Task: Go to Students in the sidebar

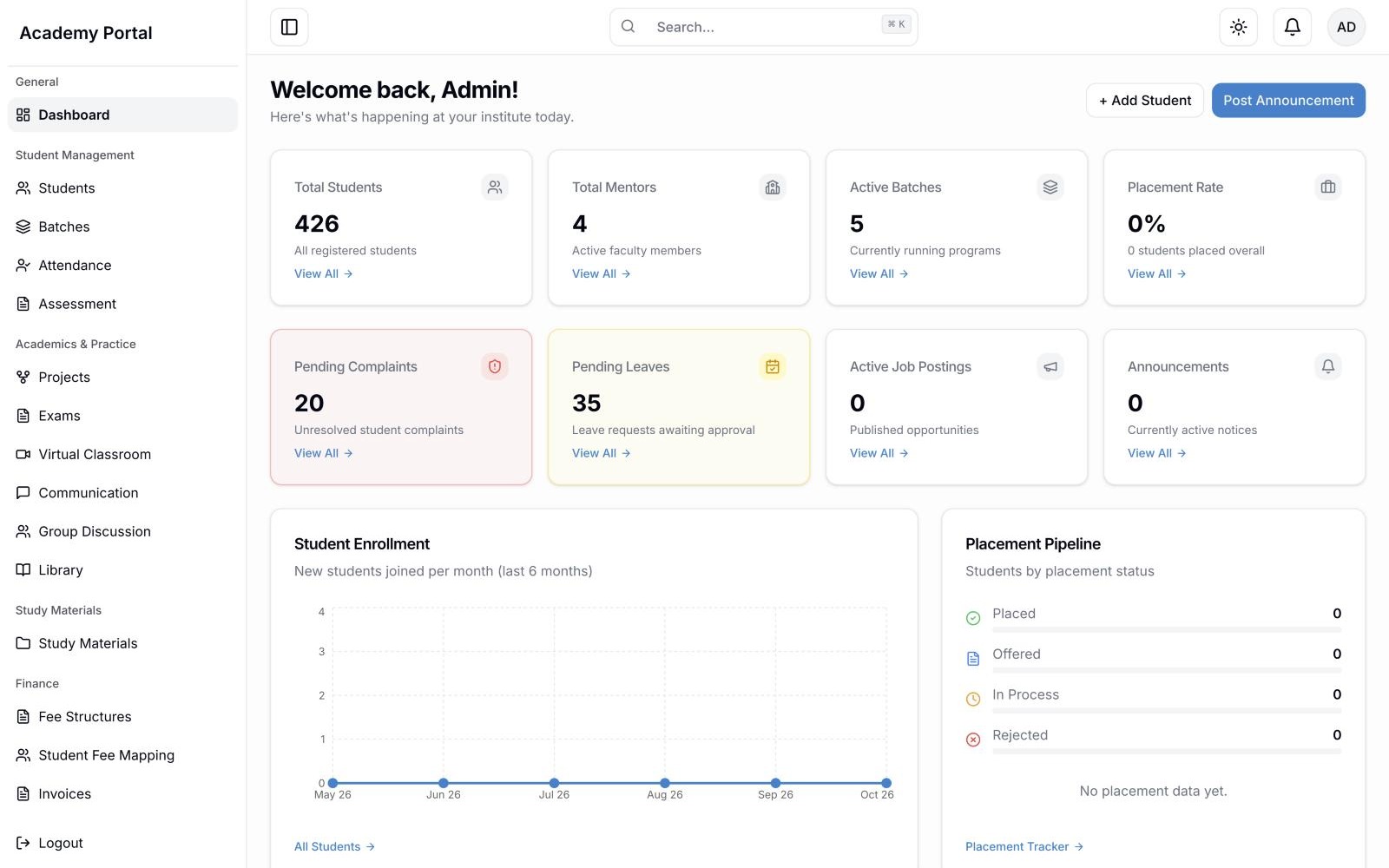Action: 122,188
